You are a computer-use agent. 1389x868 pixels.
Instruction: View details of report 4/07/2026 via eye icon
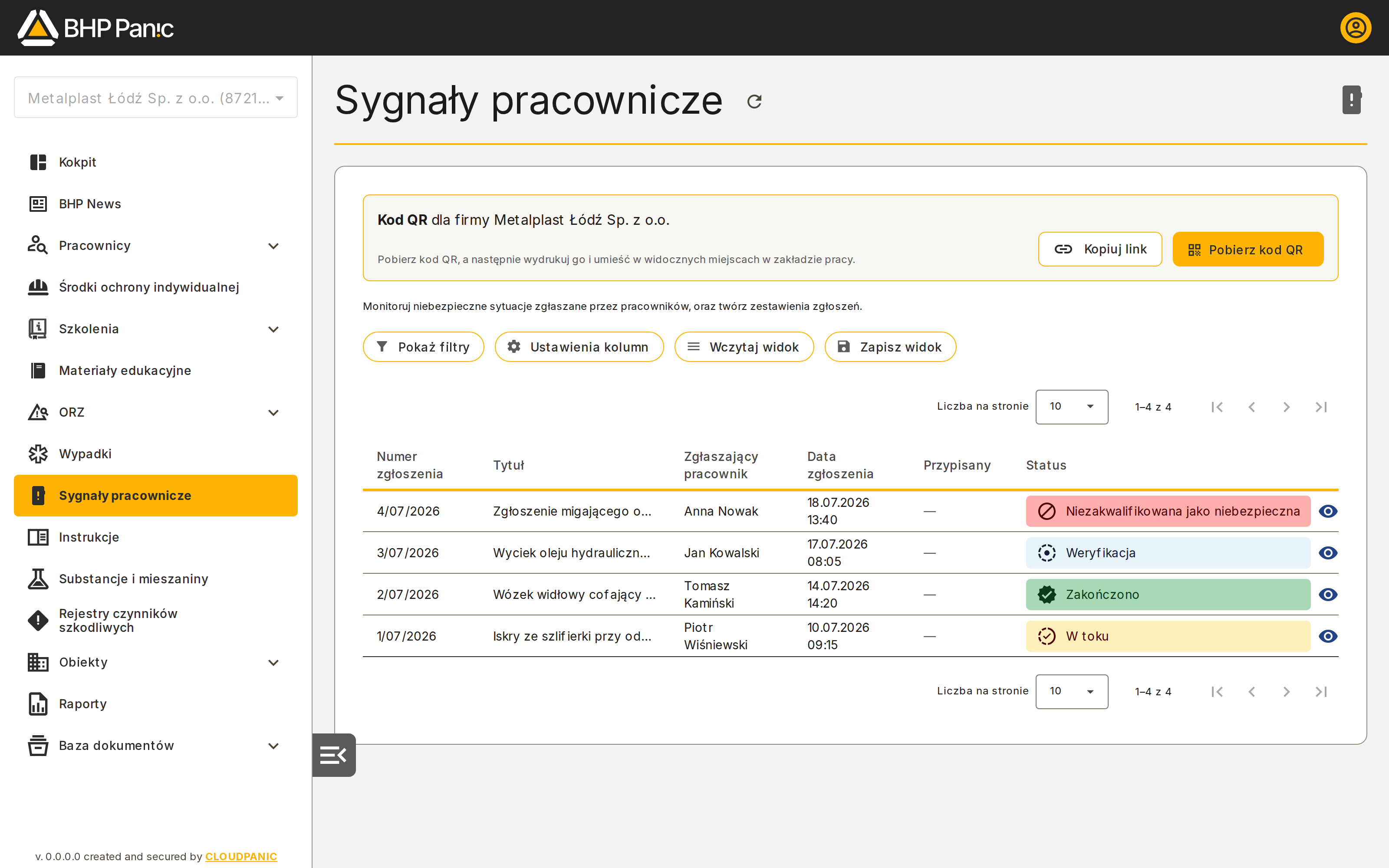[1328, 511]
